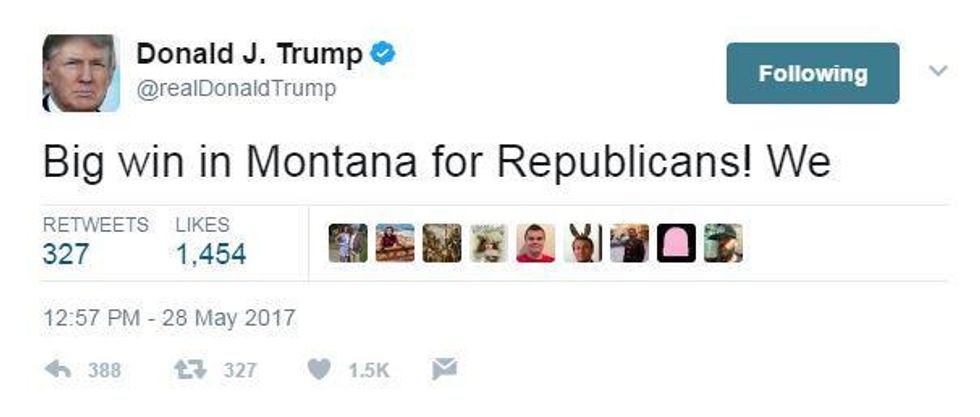The height and width of the screenshot is (417, 980).
Task: Click the tweet text about Montana
Action: (437, 160)
